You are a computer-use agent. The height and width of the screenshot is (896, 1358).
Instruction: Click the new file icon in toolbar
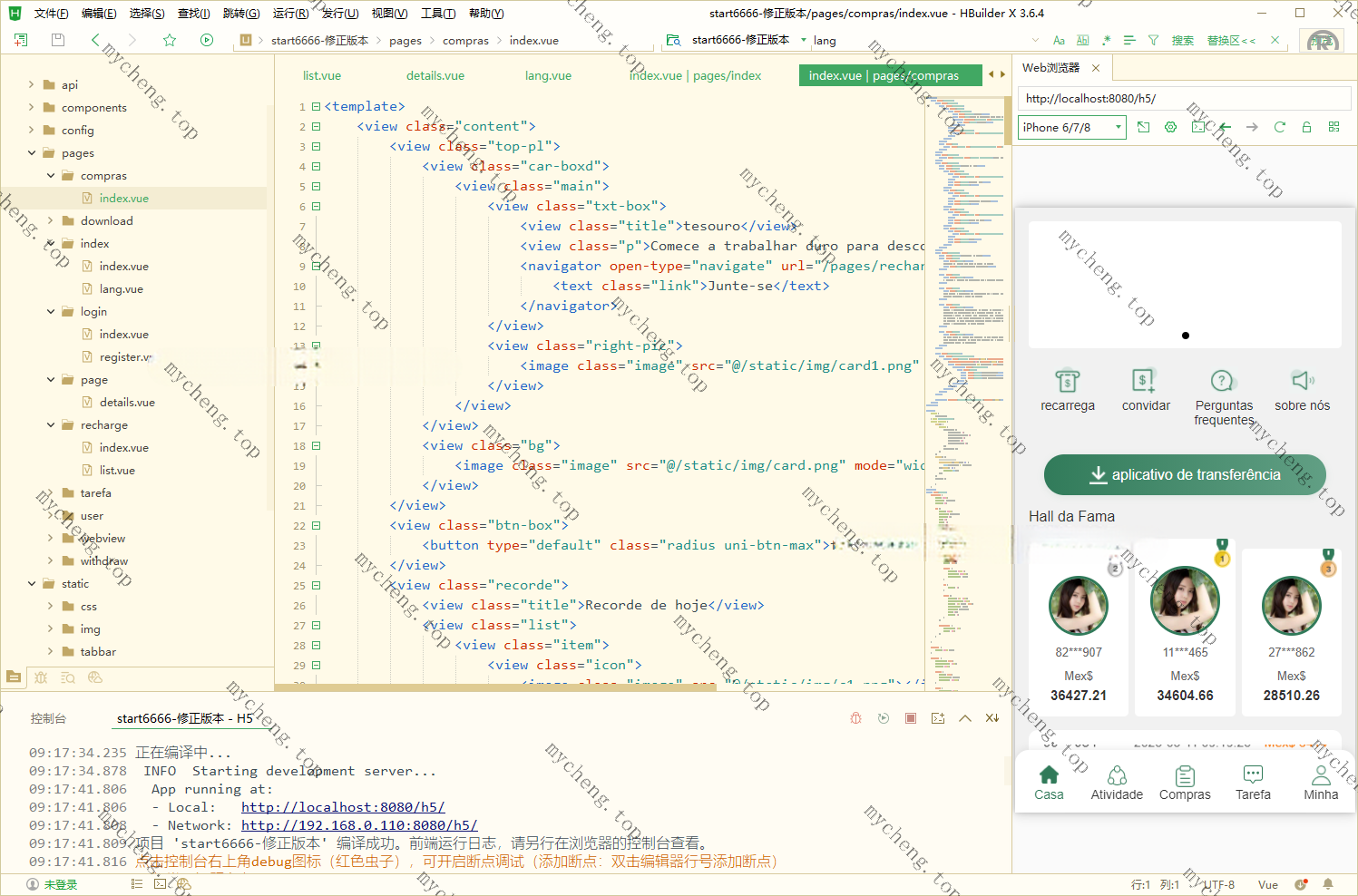(21, 40)
